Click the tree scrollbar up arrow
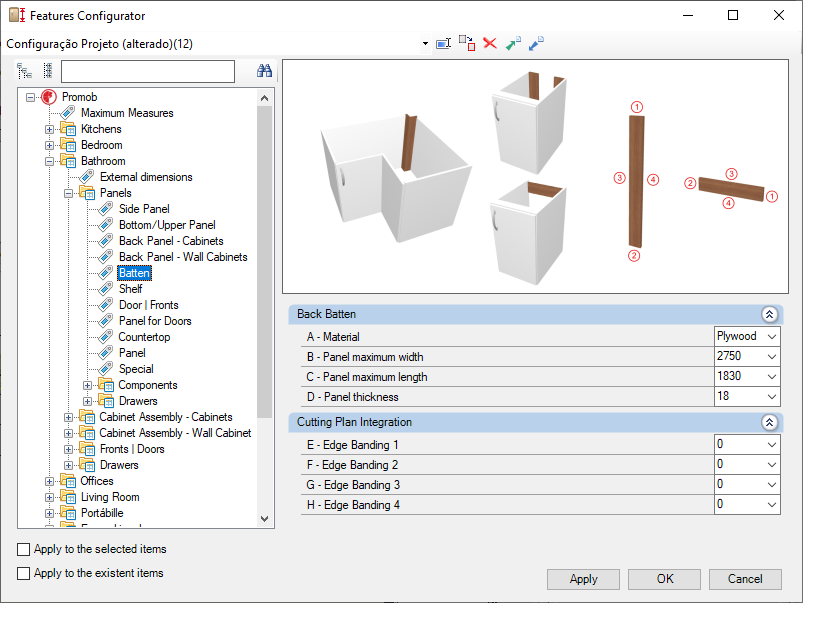 point(265,98)
